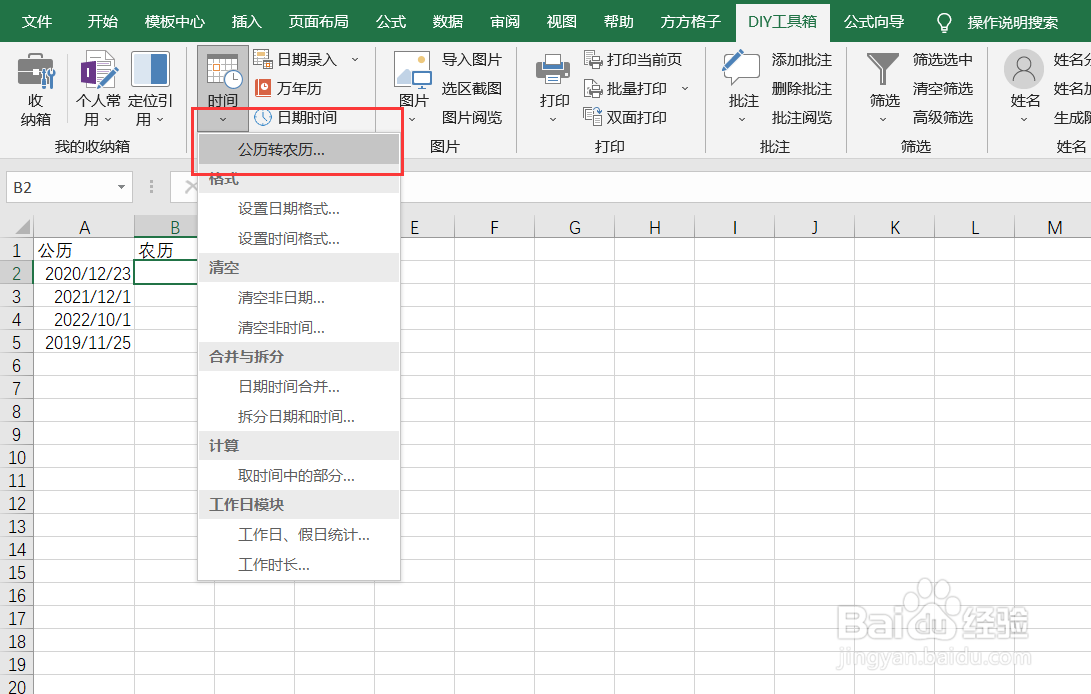The width and height of the screenshot is (1091, 694).
Task: Select cell A3 containing 2021/12/1
Action: coord(85,295)
